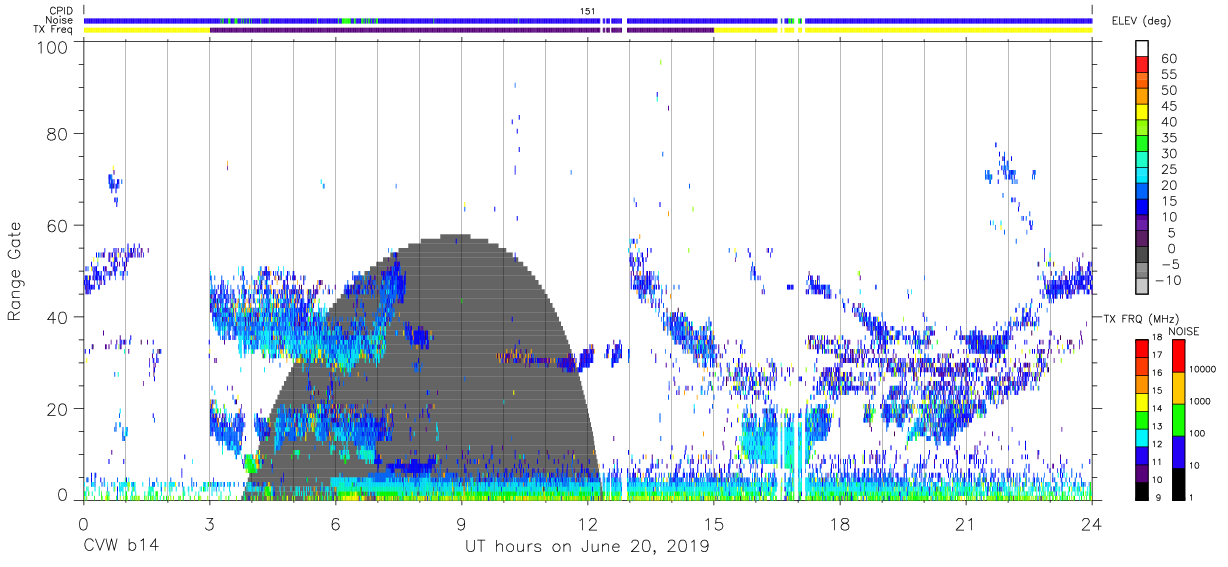Click the ELEV colorbar label '35'
The height and width of the screenshot is (567, 1228).
tap(1168, 138)
